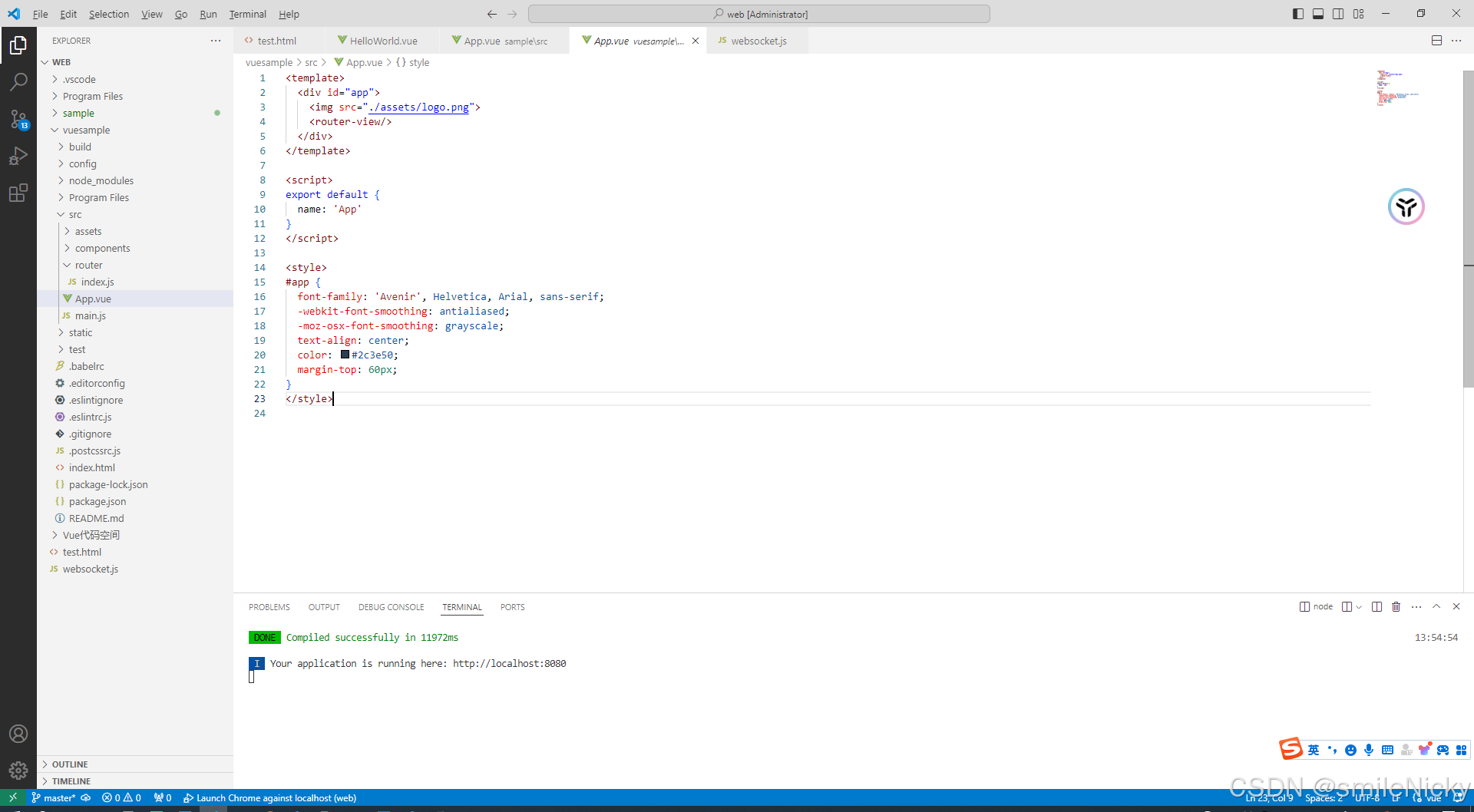Screen dimensions: 1474x812
Task: Open the Accounts menu icon
Action: coord(18,734)
